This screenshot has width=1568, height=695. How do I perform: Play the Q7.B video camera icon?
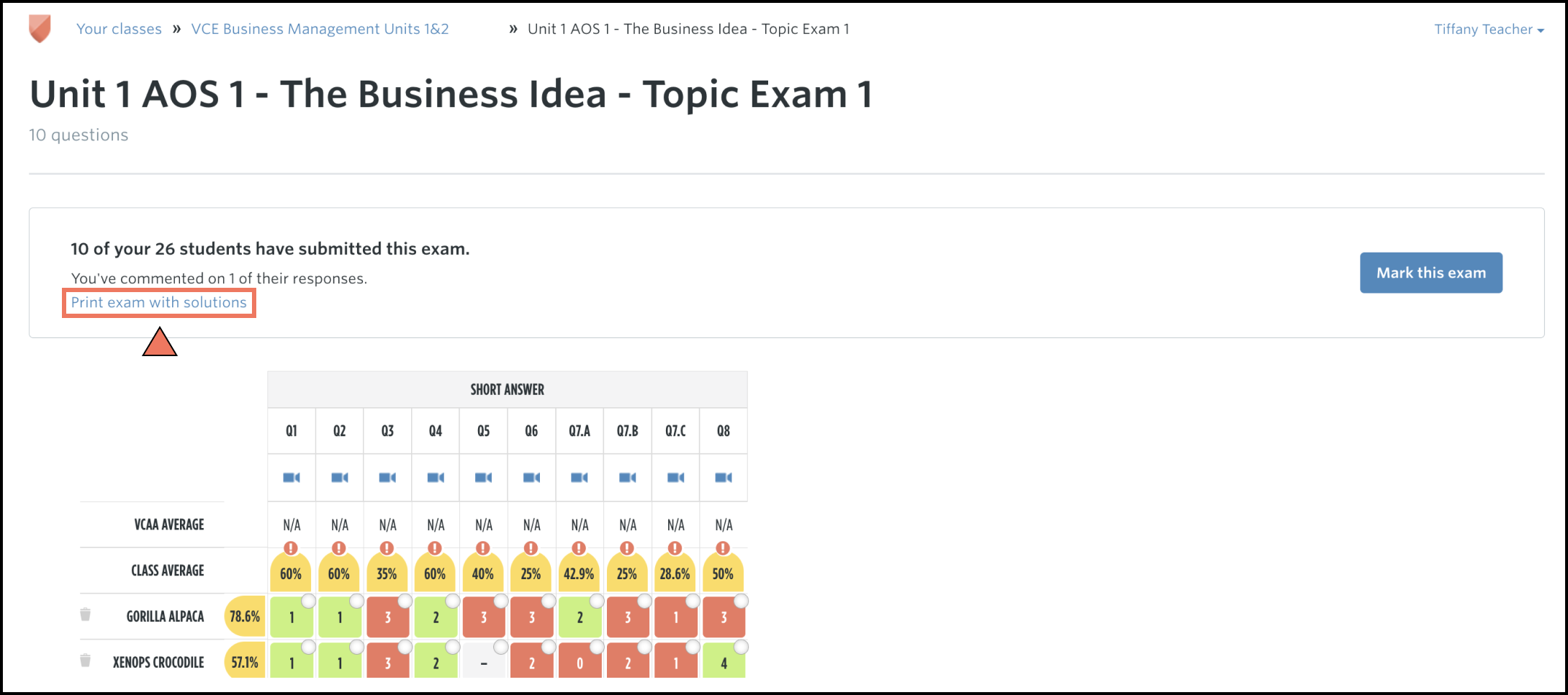[628, 478]
